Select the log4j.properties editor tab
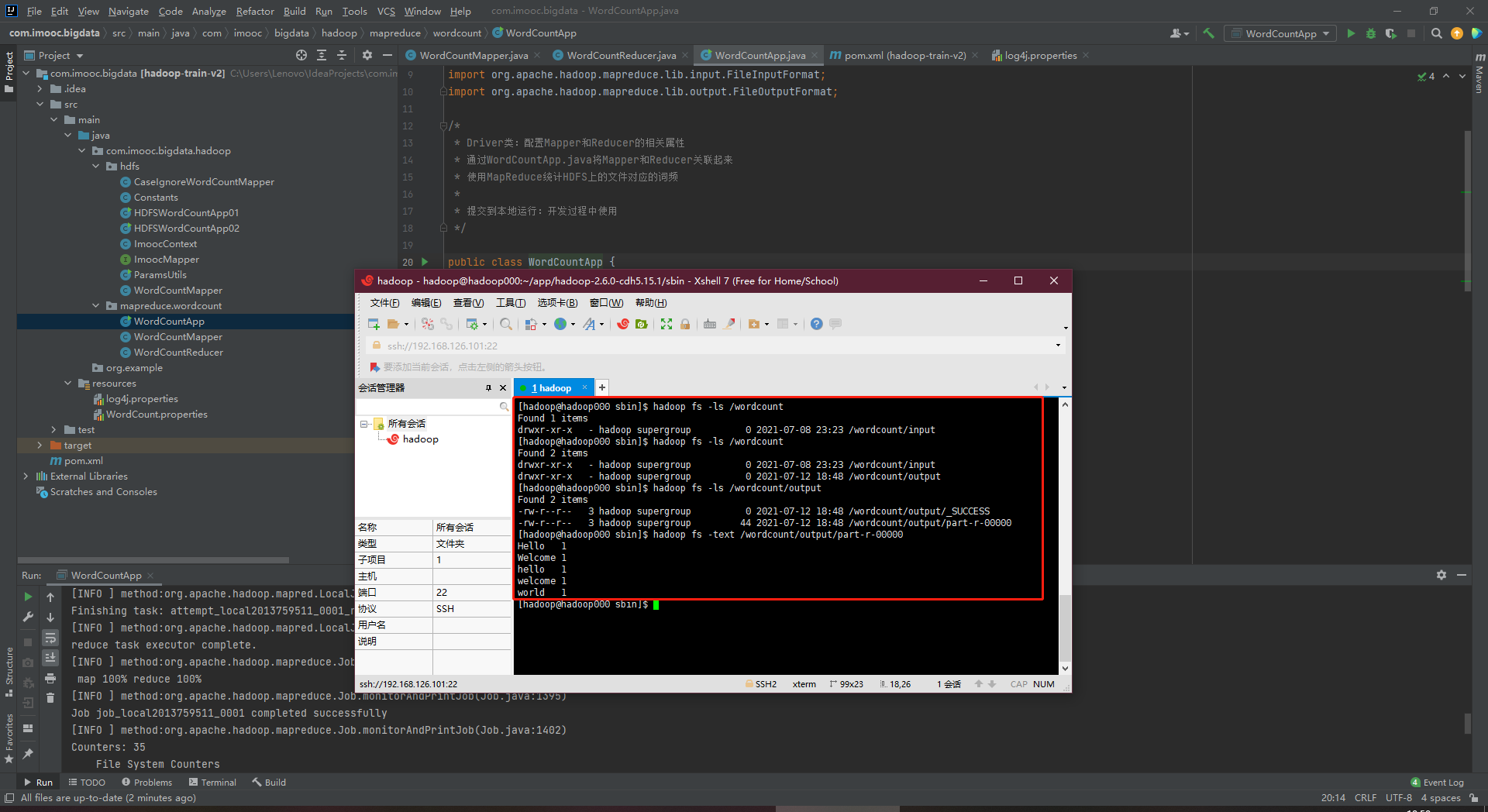Image resolution: width=1488 pixels, height=812 pixels. tap(1040, 55)
